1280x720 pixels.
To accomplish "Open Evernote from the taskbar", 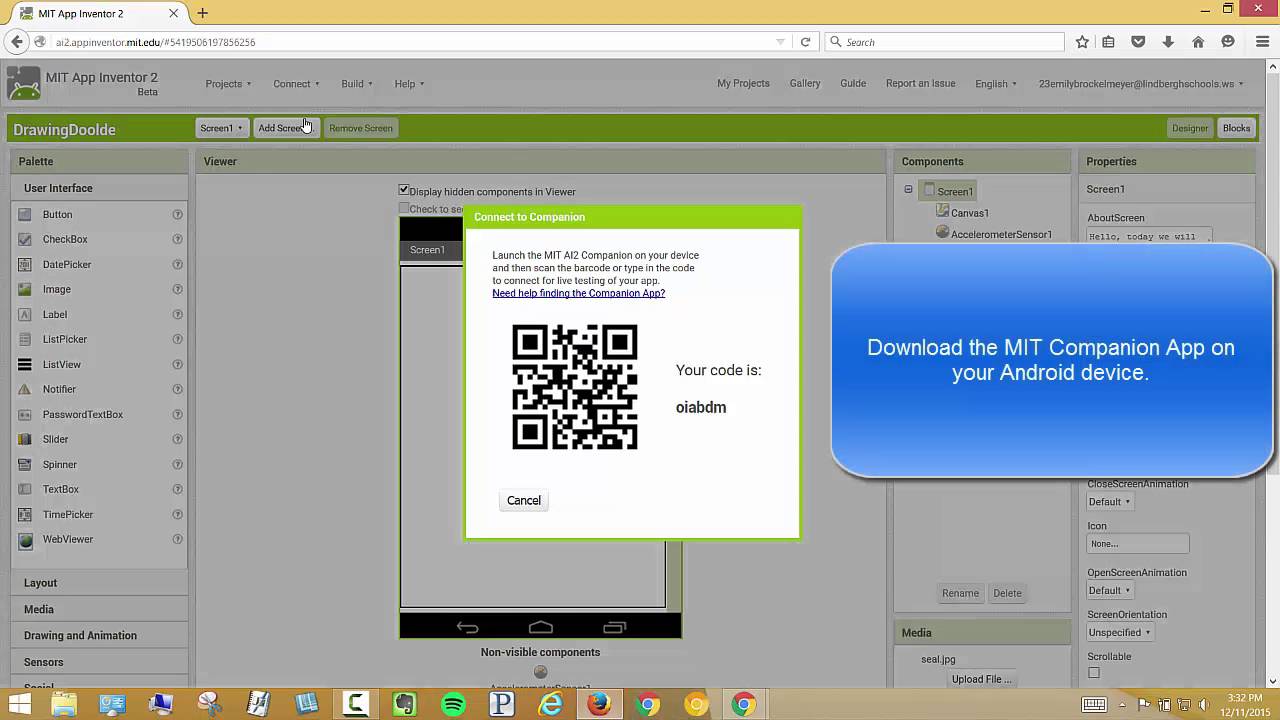I will pyautogui.click(x=404, y=704).
